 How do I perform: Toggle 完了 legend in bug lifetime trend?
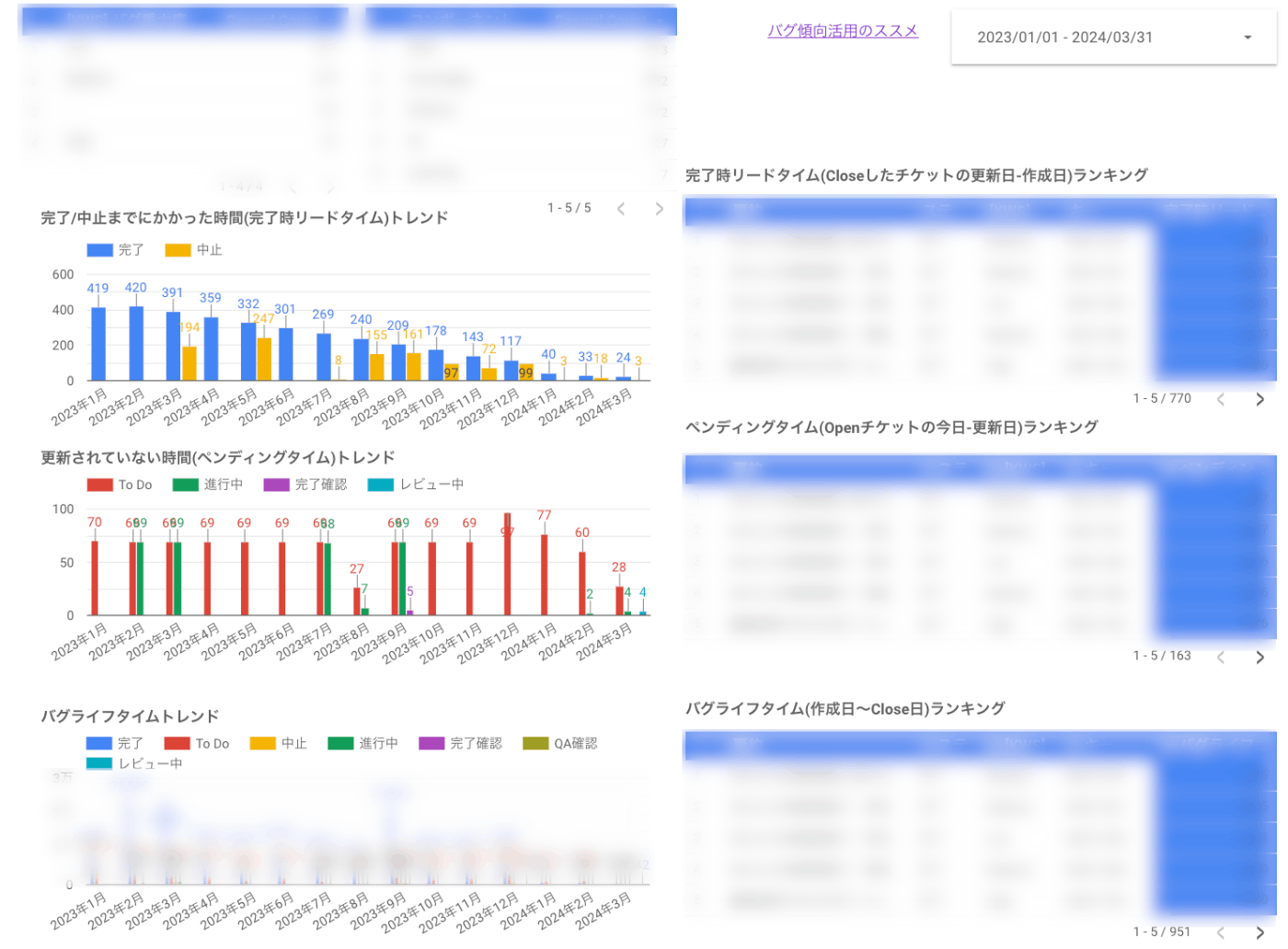pyautogui.click(x=115, y=743)
